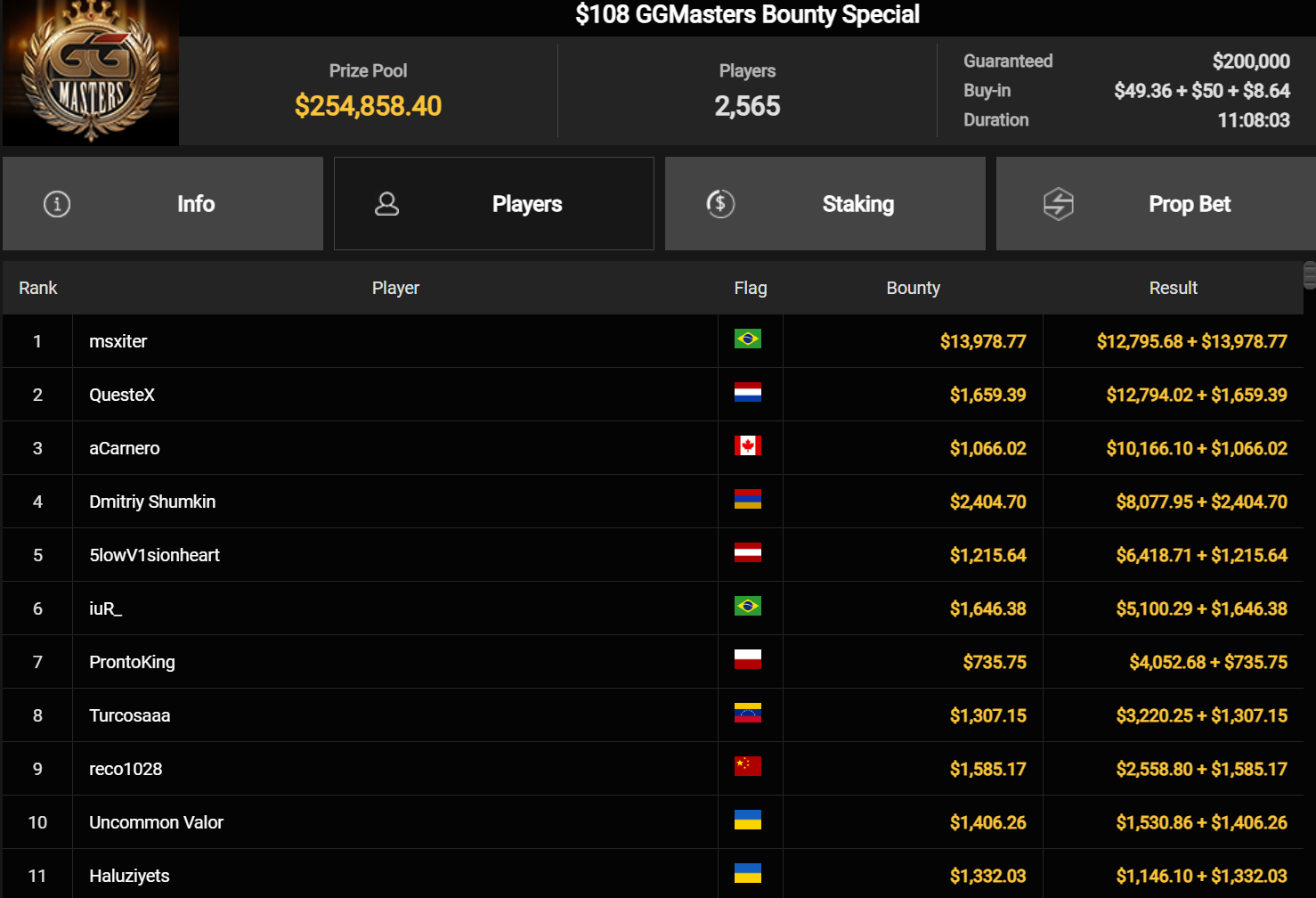Click result $2,558.80 + $1,585.17
1316x898 pixels.
(1201, 769)
